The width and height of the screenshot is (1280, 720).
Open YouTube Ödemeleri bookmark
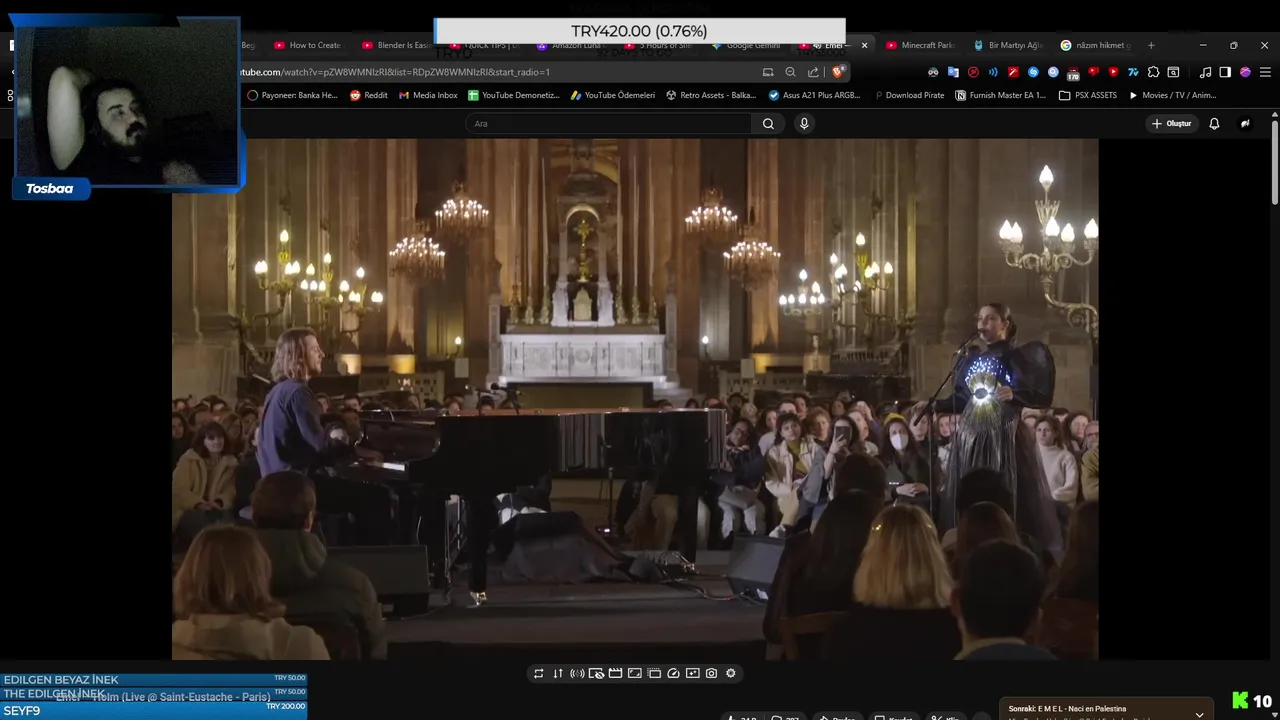click(613, 95)
